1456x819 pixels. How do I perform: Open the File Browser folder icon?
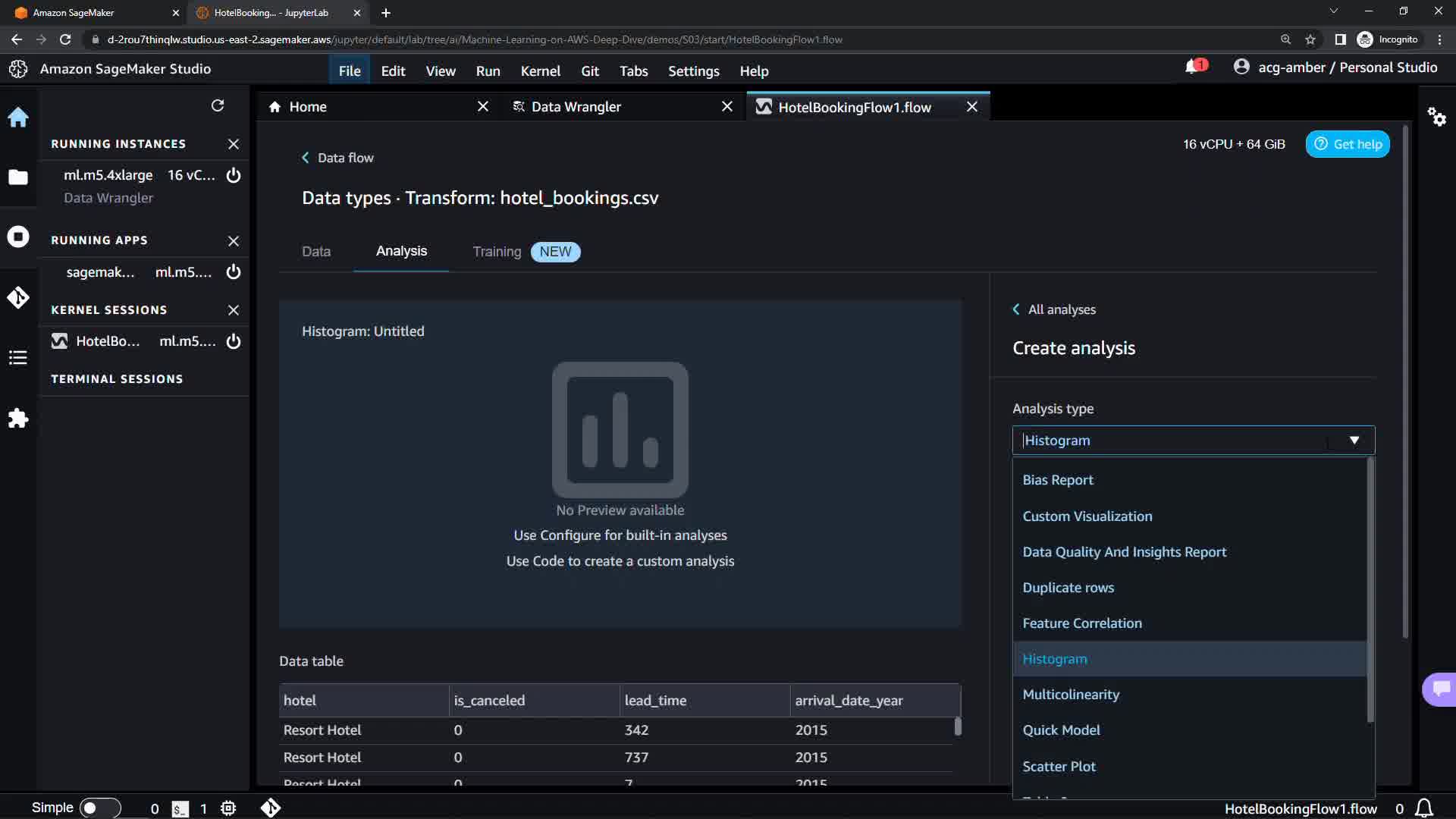[x=18, y=177]
